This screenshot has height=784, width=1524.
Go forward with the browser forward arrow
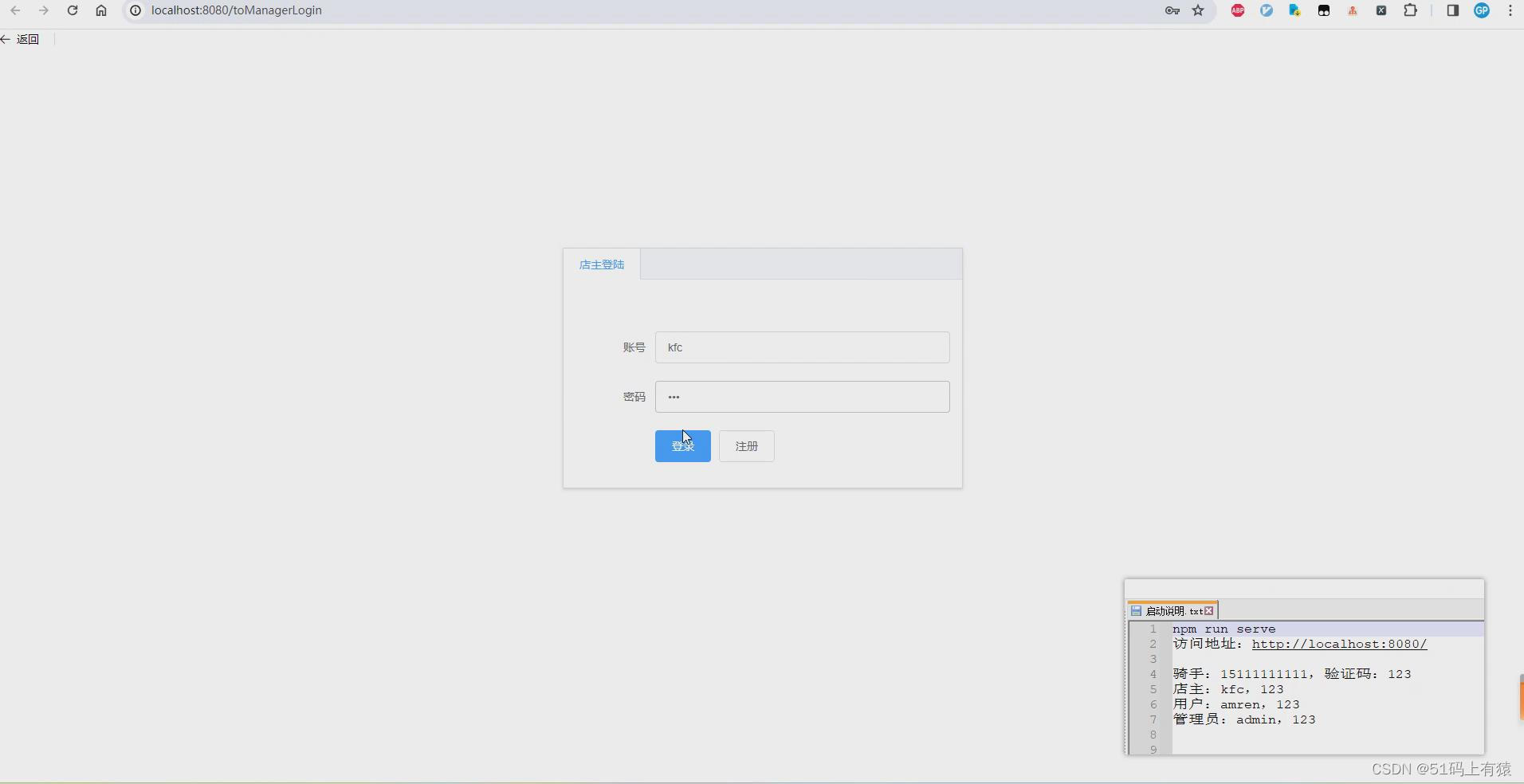click(x=44, y=10)
